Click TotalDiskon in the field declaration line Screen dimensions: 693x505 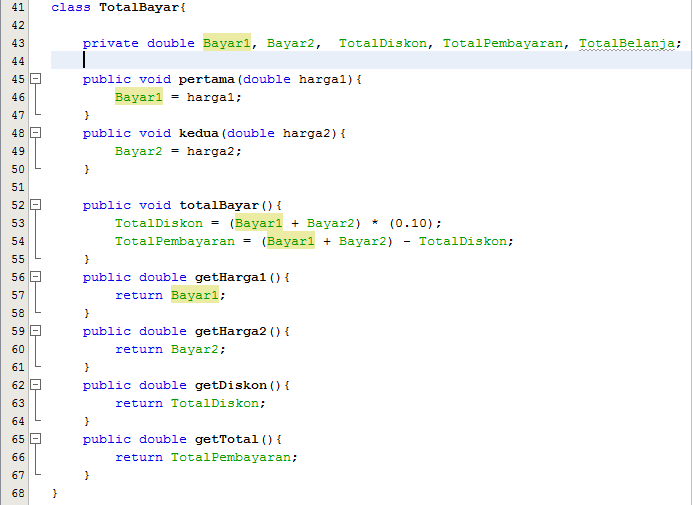click(383, 43)
